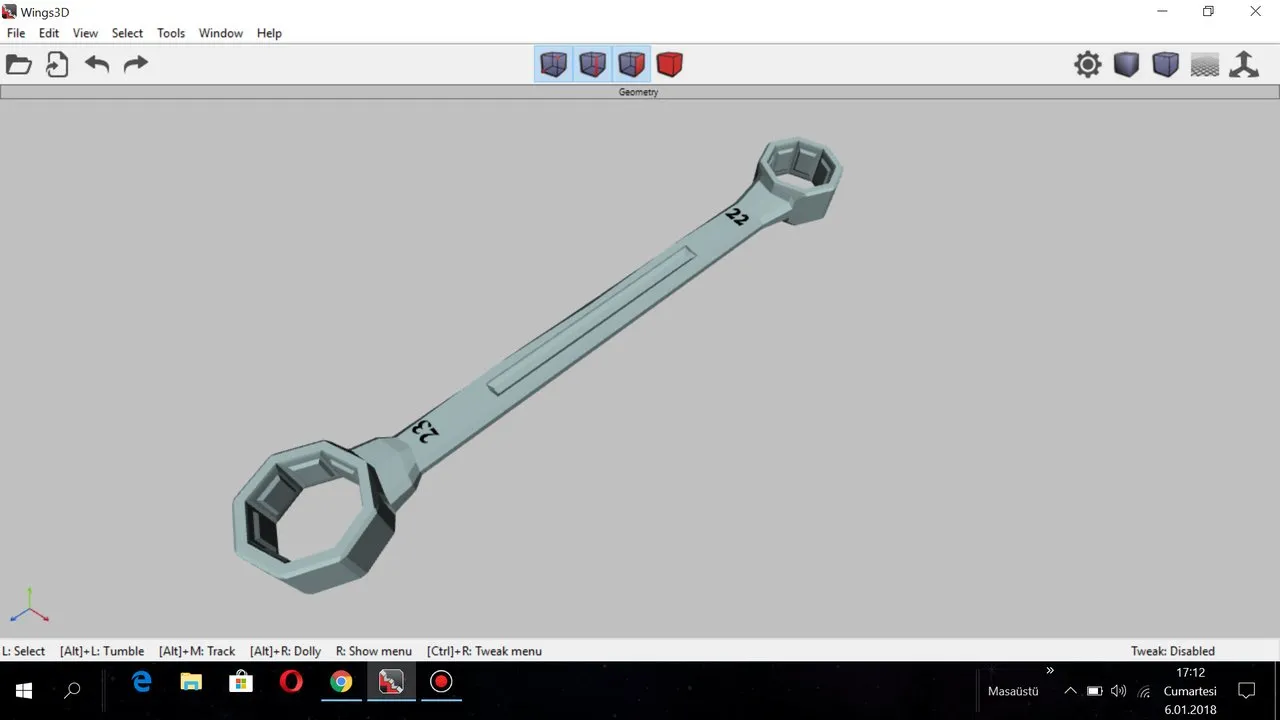Open the Help menu
This screenshot has height=720, width=1280.
coord(269,33)
